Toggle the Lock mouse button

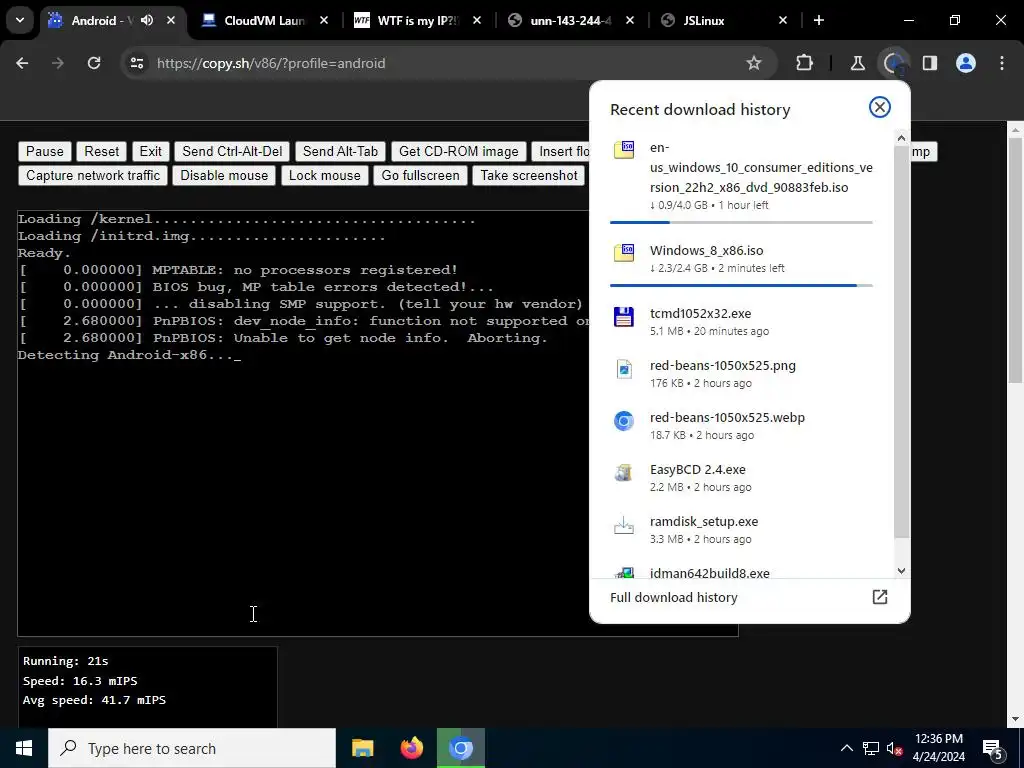(x=325, y=176)
